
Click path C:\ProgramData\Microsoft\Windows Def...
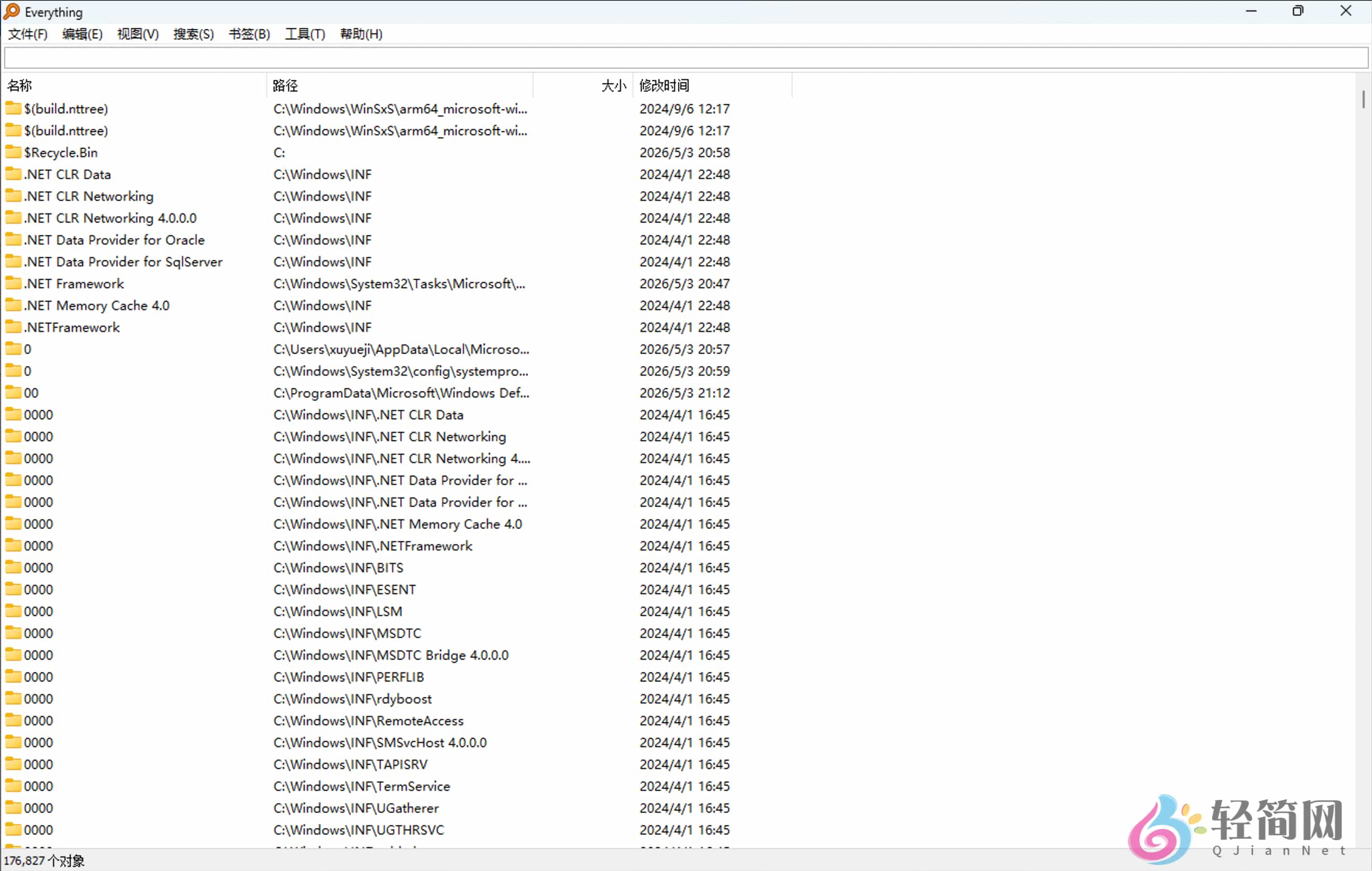pyautogui.click(x=401, y=393)
